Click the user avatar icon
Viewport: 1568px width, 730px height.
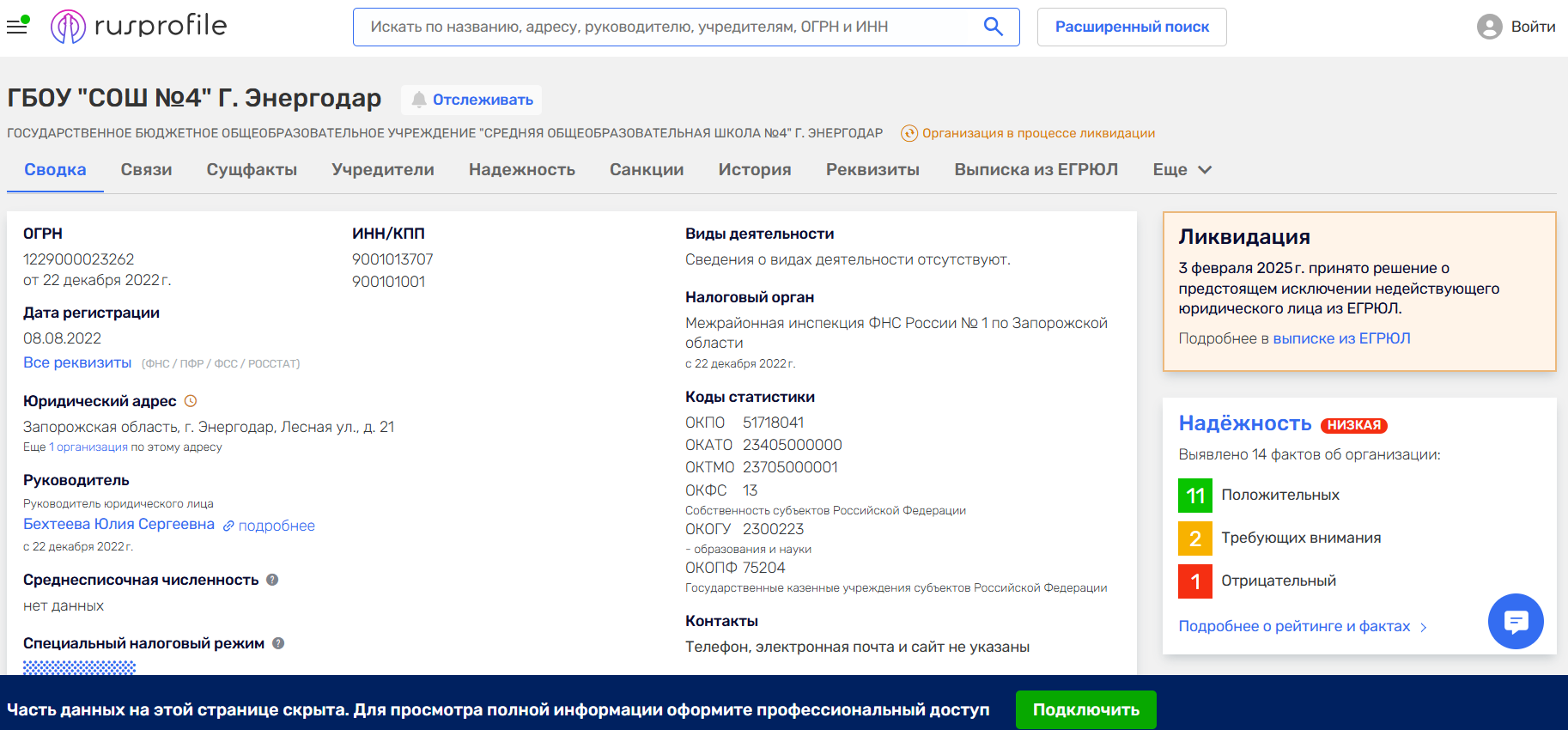click(x=1489, y=27)
